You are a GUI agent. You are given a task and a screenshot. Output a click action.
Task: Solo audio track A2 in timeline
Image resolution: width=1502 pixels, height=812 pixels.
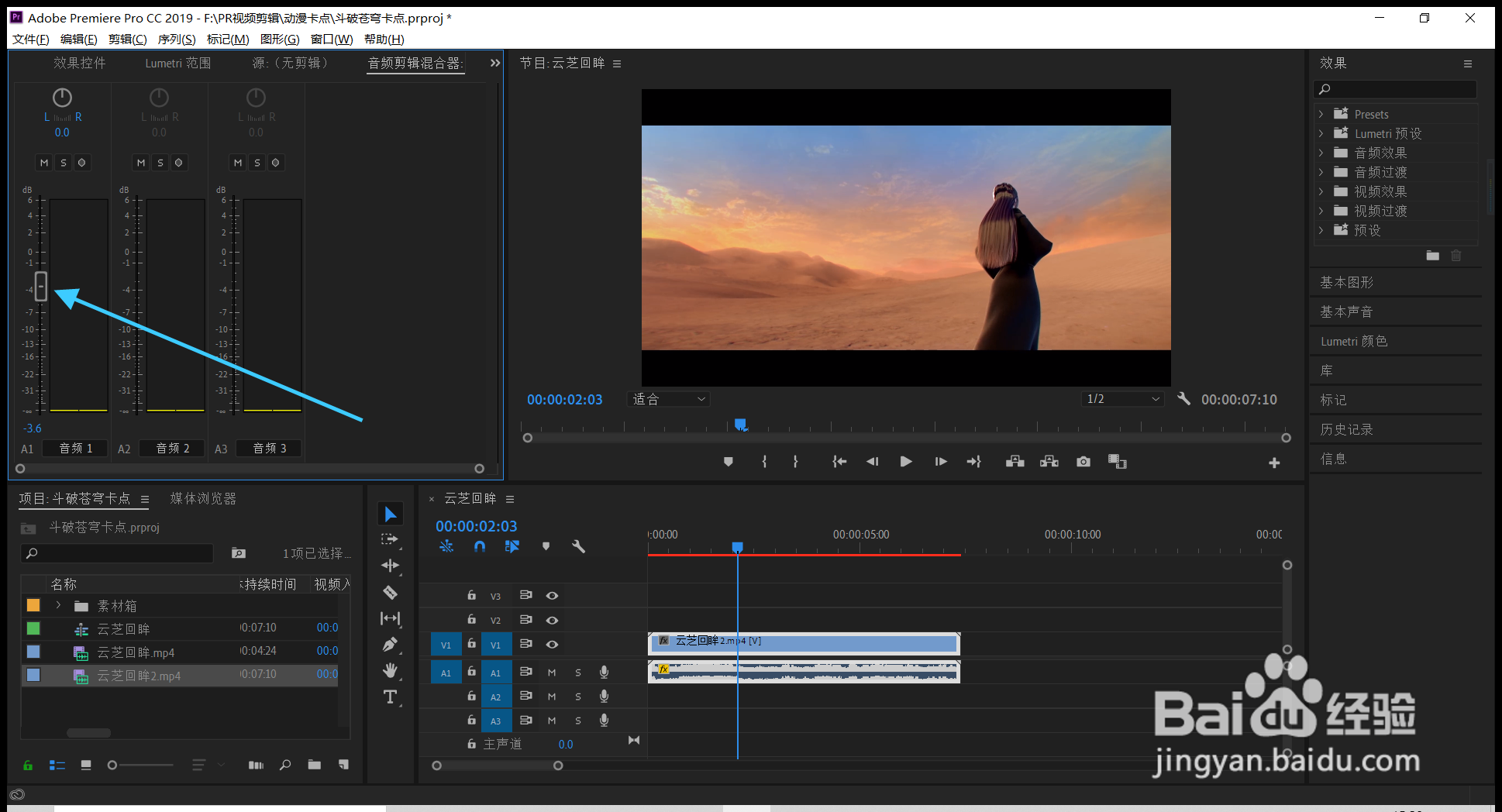tap(578, 697)
